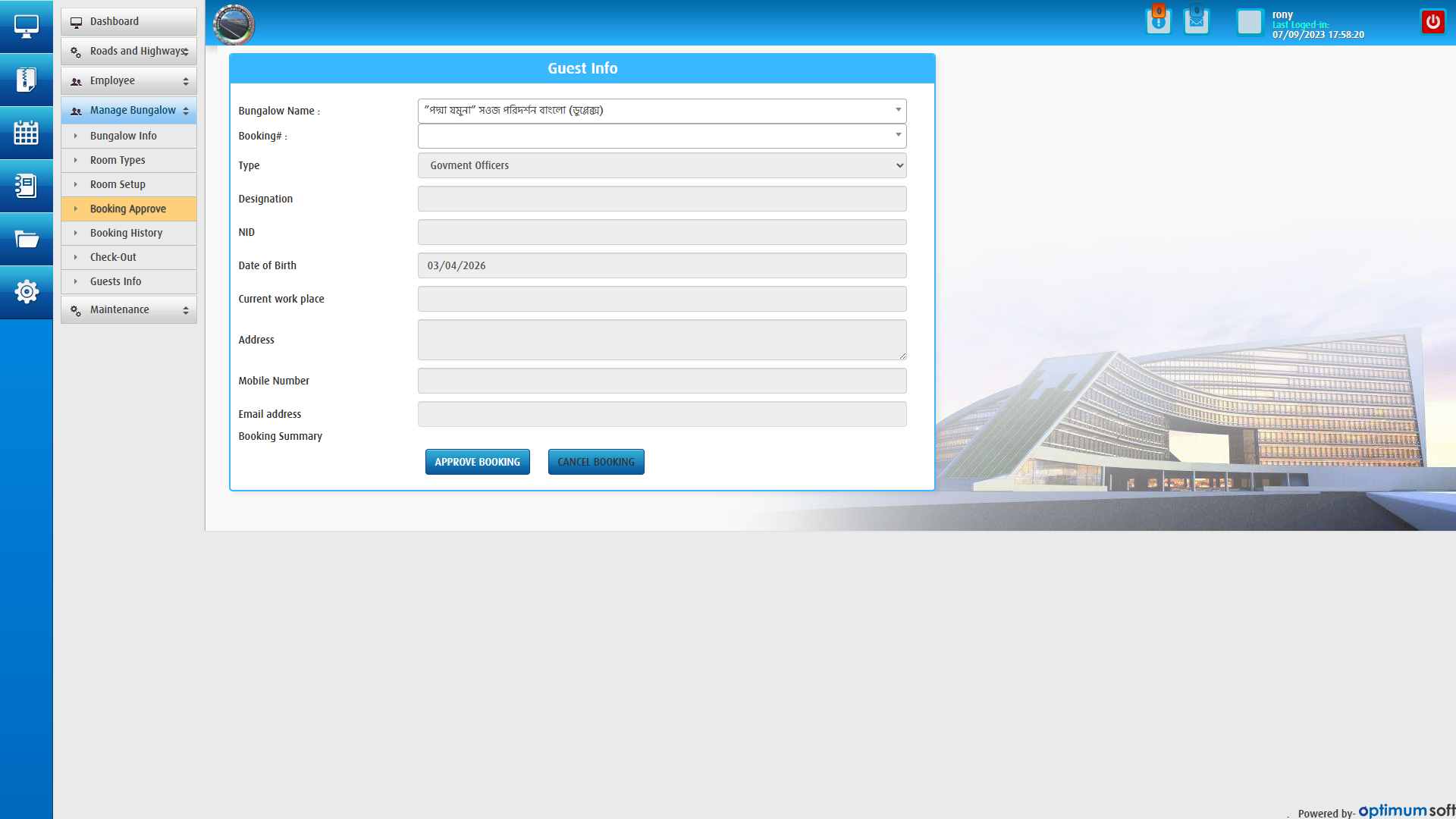This screenshot has width=1456, height=819.
Task: Open the calendar icon in sidebar
Action: 26,133
